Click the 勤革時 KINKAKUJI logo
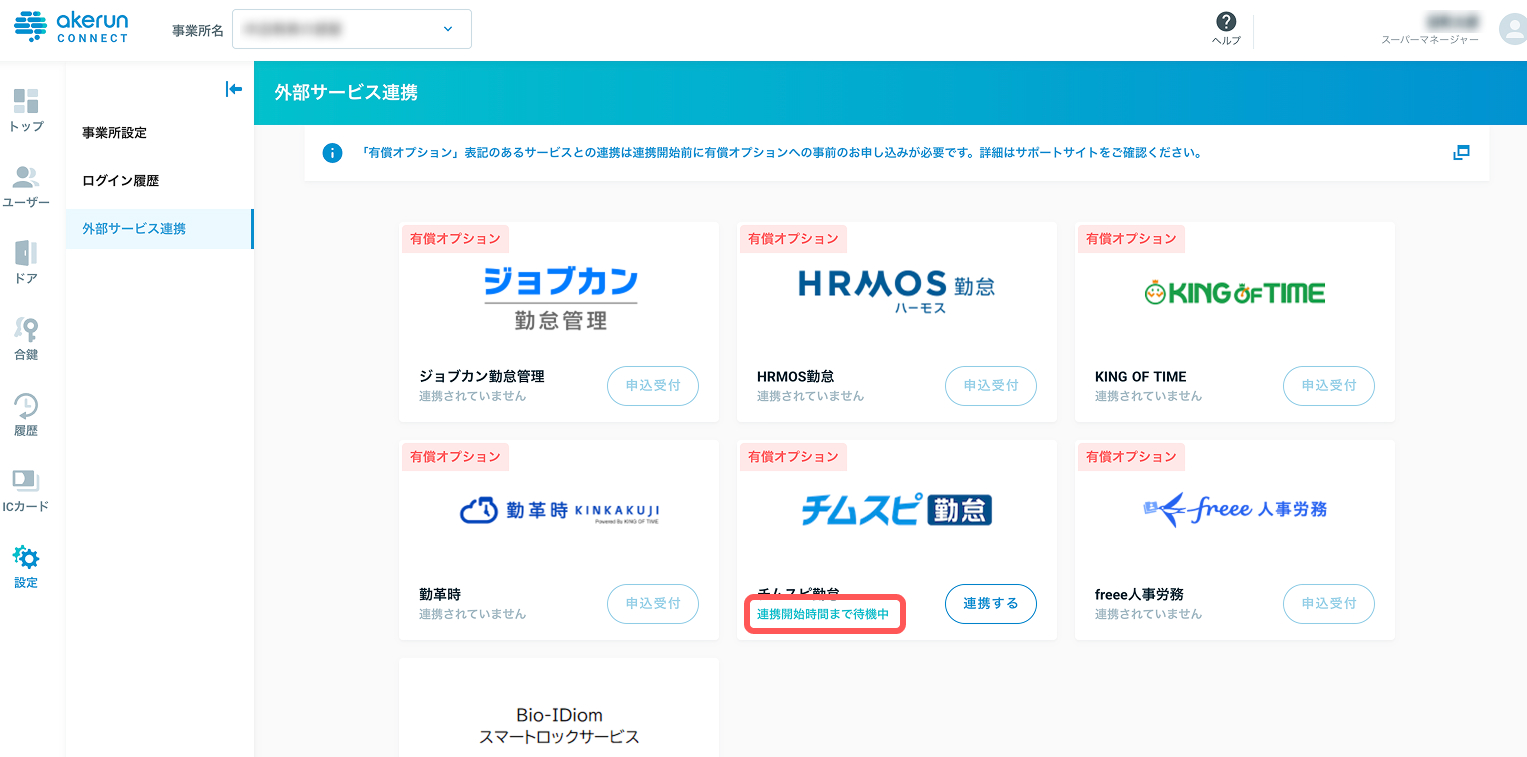This screenshot has width=1527, height=757. (559, 511)
